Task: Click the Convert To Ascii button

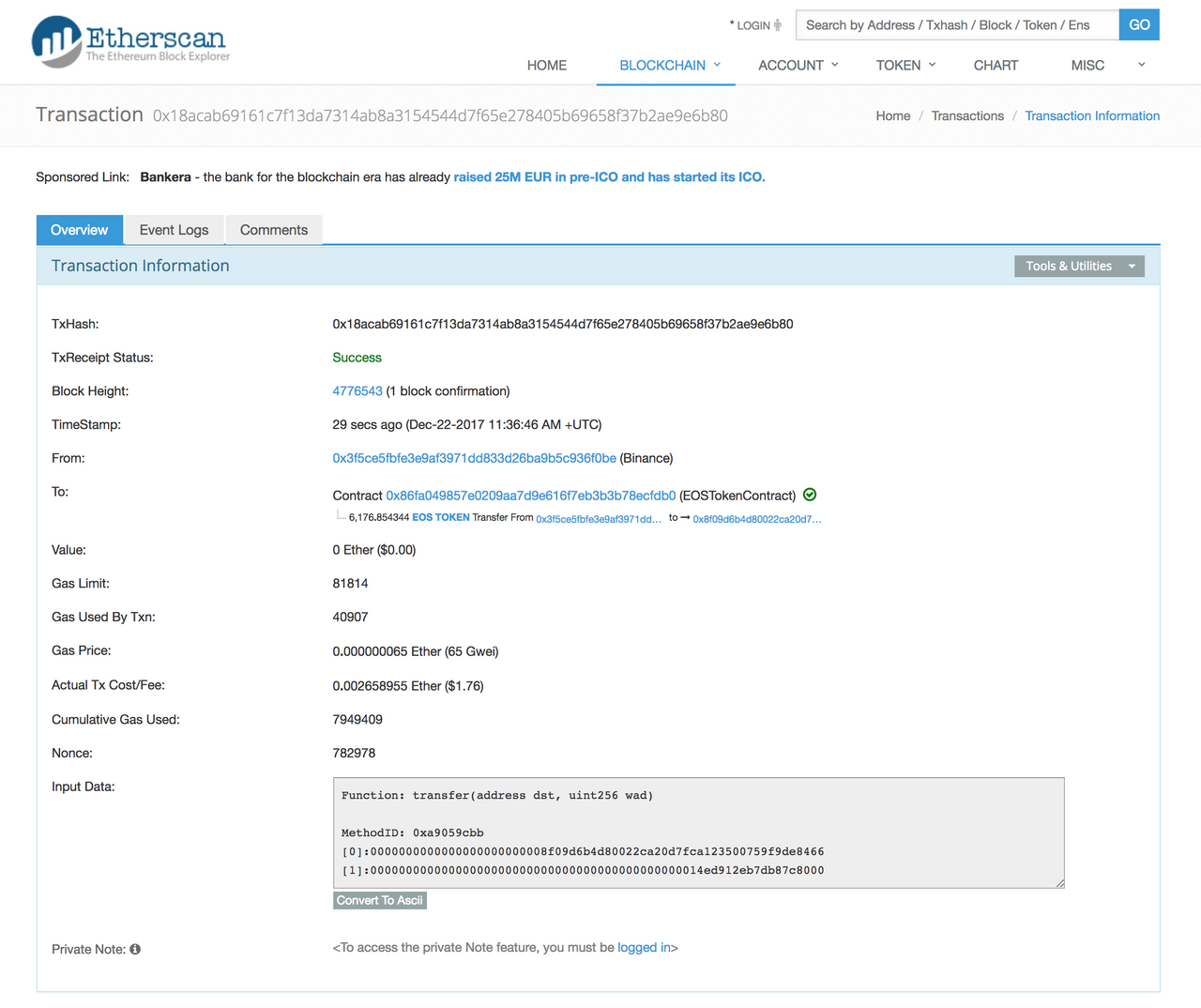Action: point(380,900)
